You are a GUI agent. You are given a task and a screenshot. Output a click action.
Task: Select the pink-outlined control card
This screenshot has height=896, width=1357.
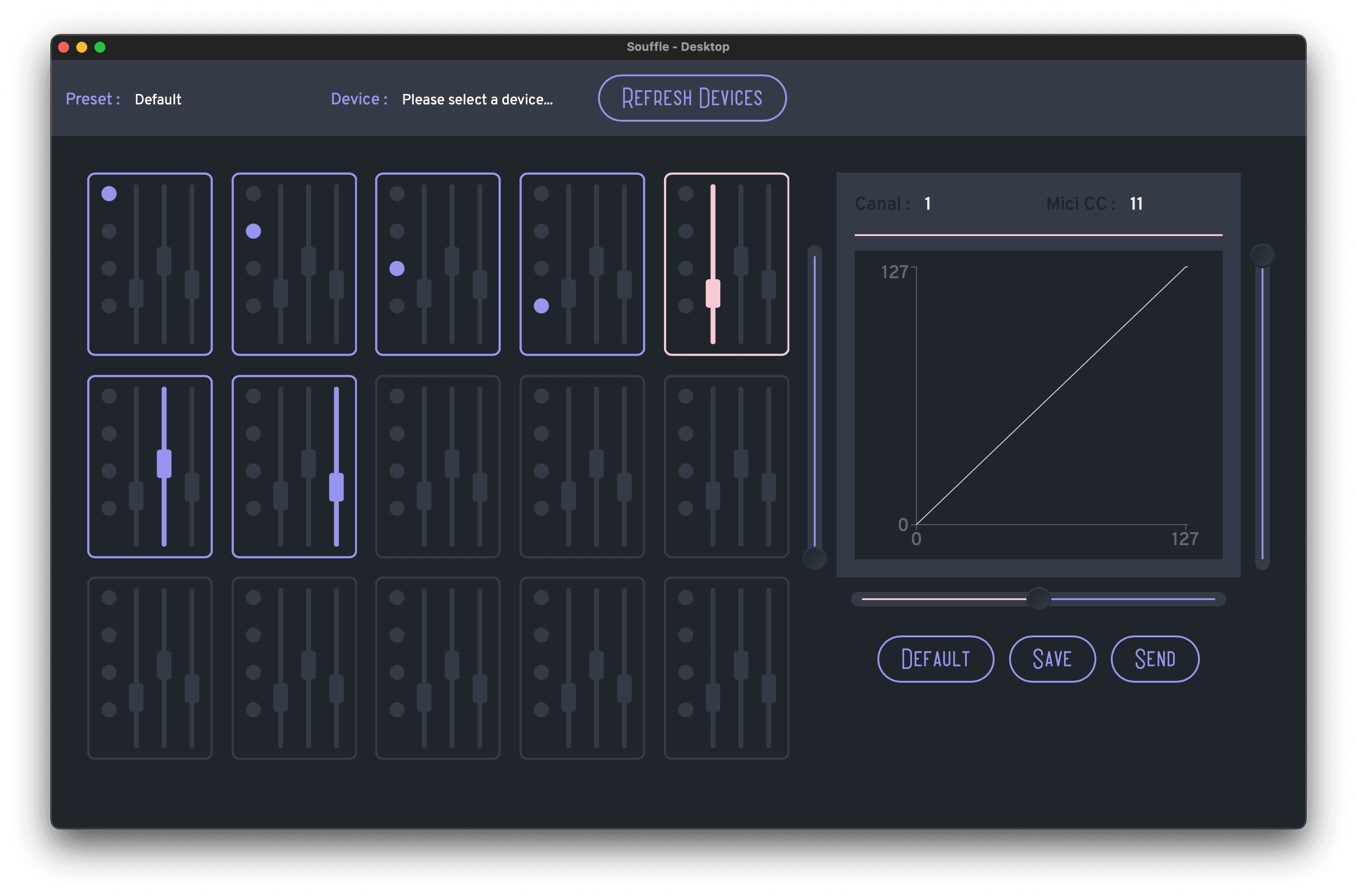[726, 264]
